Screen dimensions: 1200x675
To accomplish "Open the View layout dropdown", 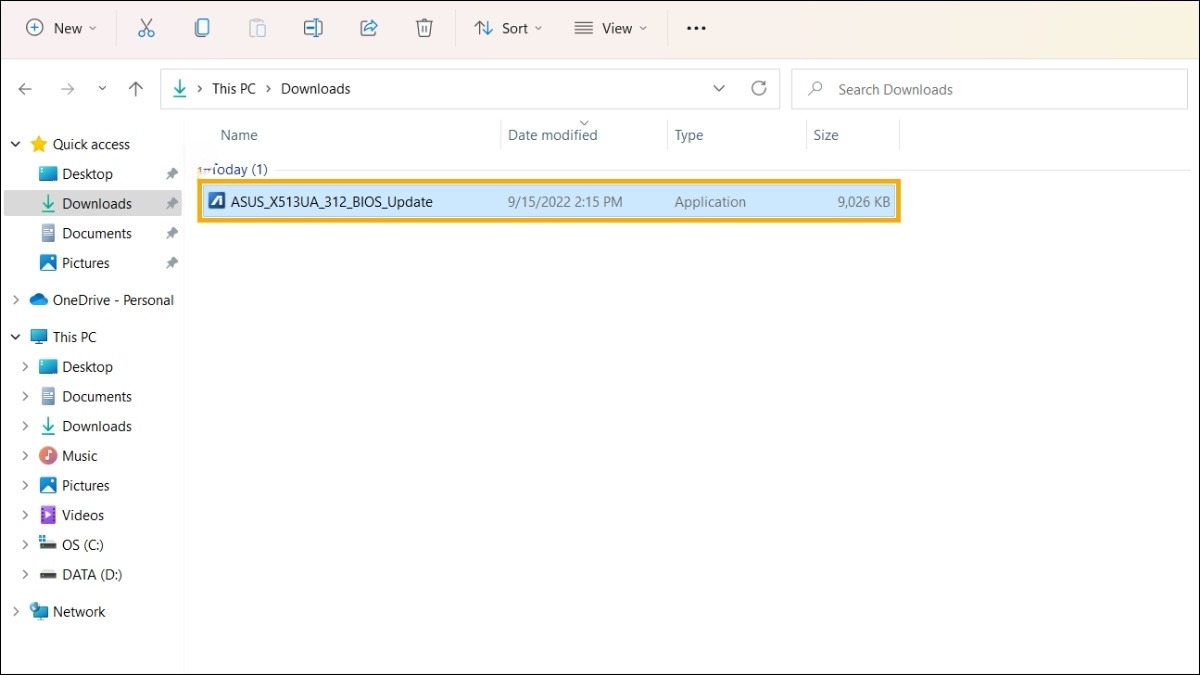I will (x=611, y=28).
